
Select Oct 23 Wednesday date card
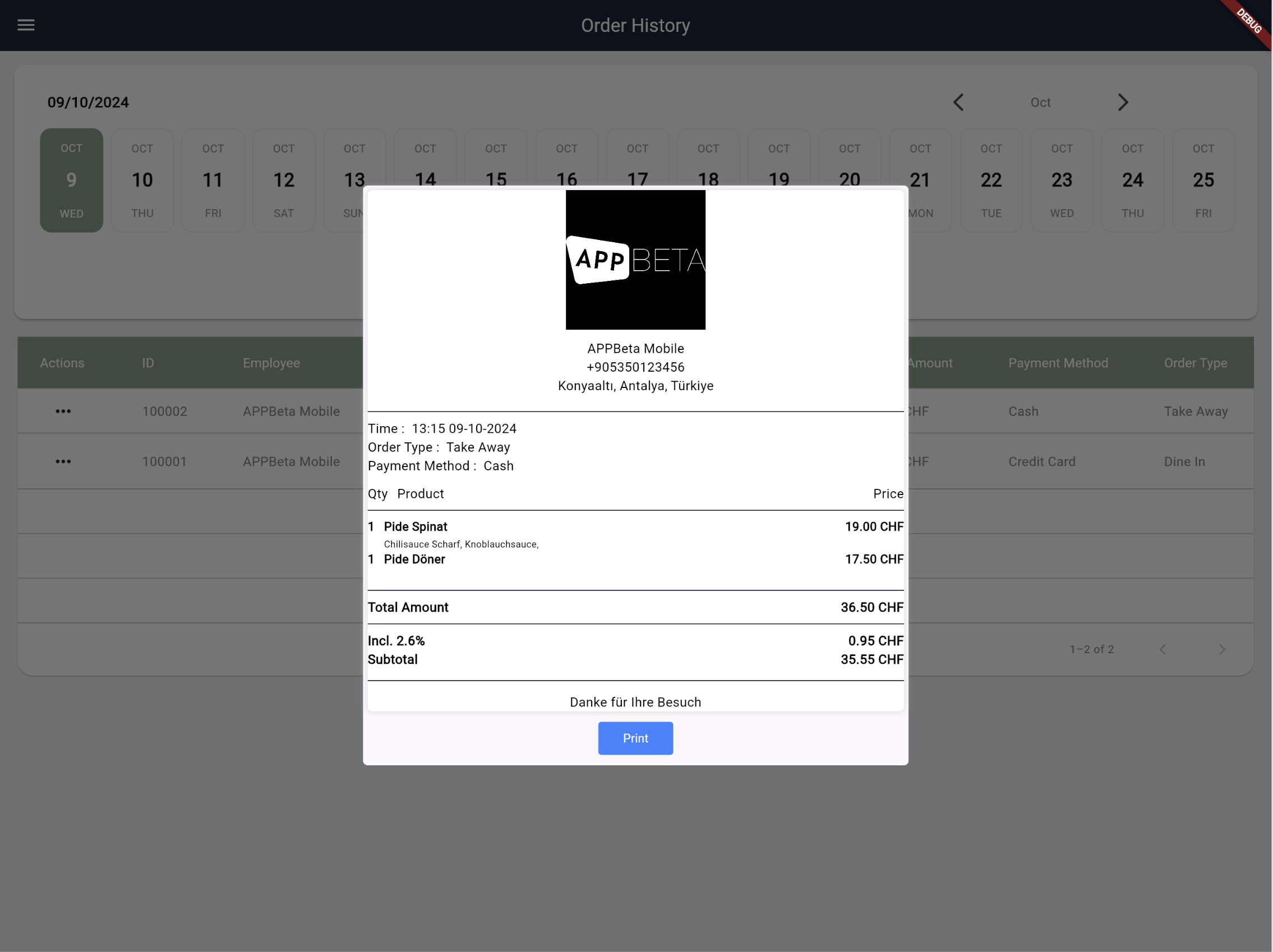[1062, 180]
